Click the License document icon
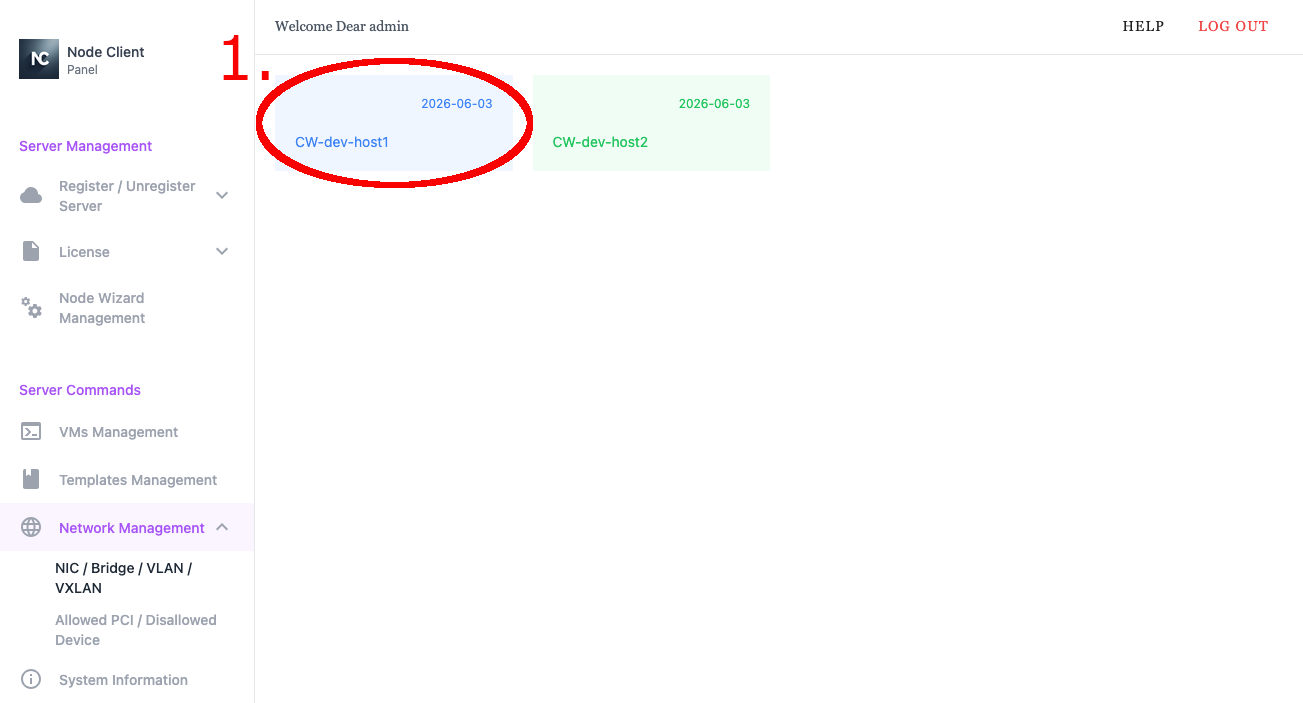1303x703 pixels. (31, 252)
